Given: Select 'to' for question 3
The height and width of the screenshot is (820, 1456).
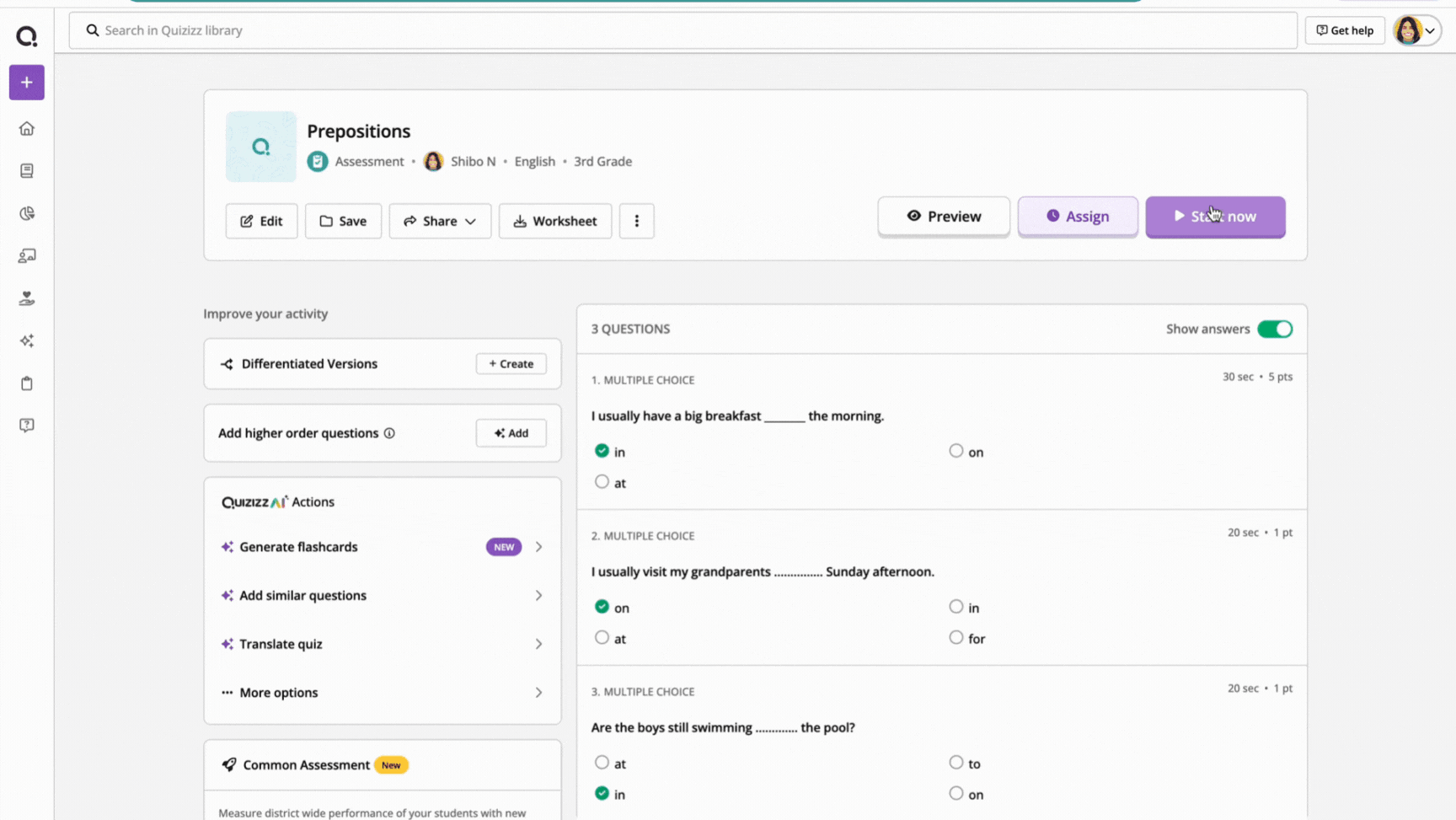Looking at the screenshot, I should (956, 763).
